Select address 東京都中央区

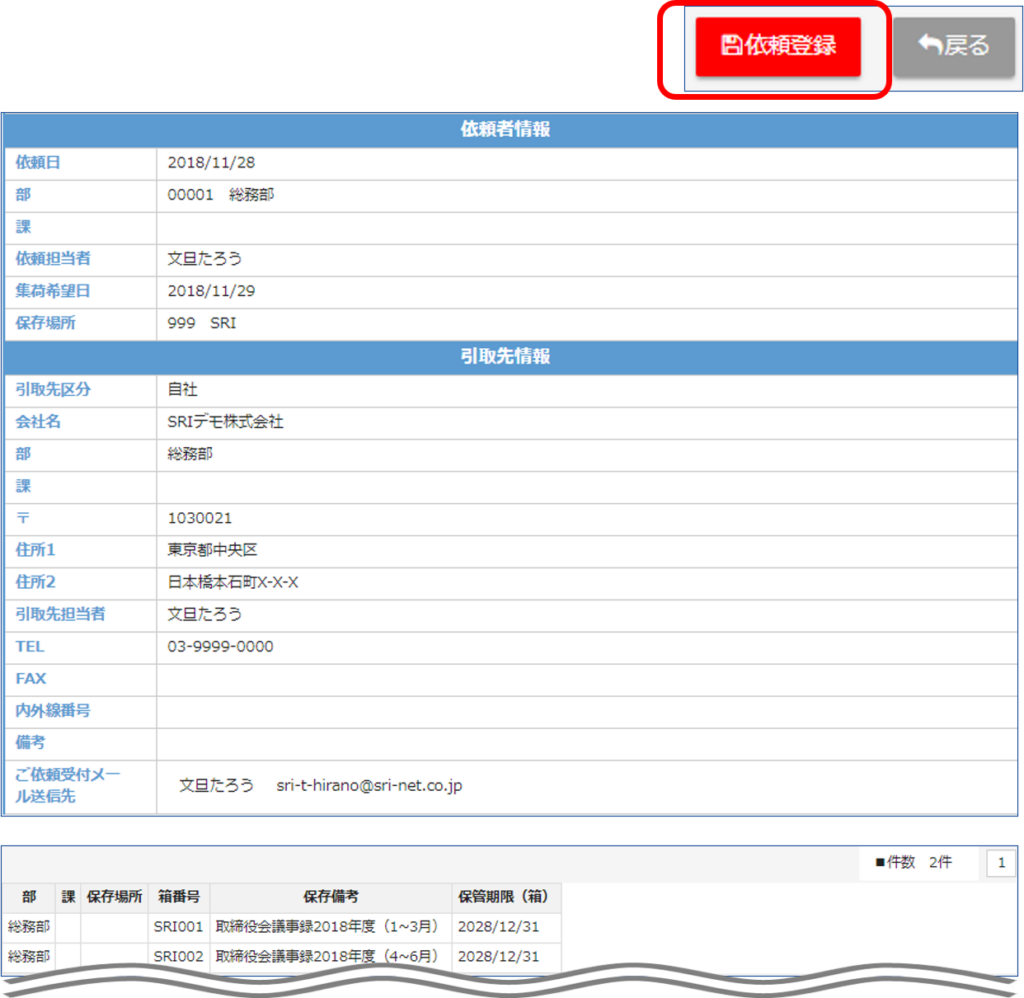pyautogui.click(x=212, y=550)
